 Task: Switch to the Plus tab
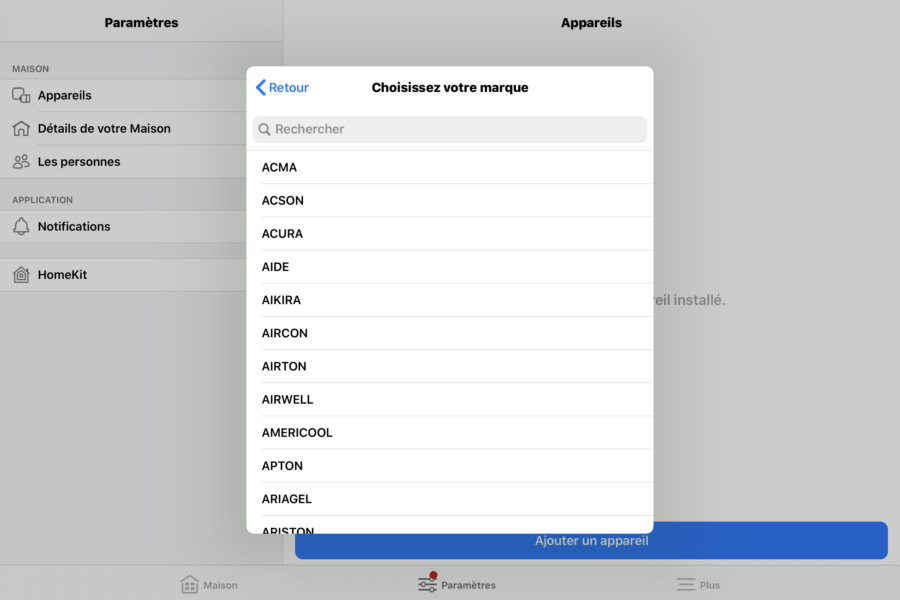coord(698,584)
